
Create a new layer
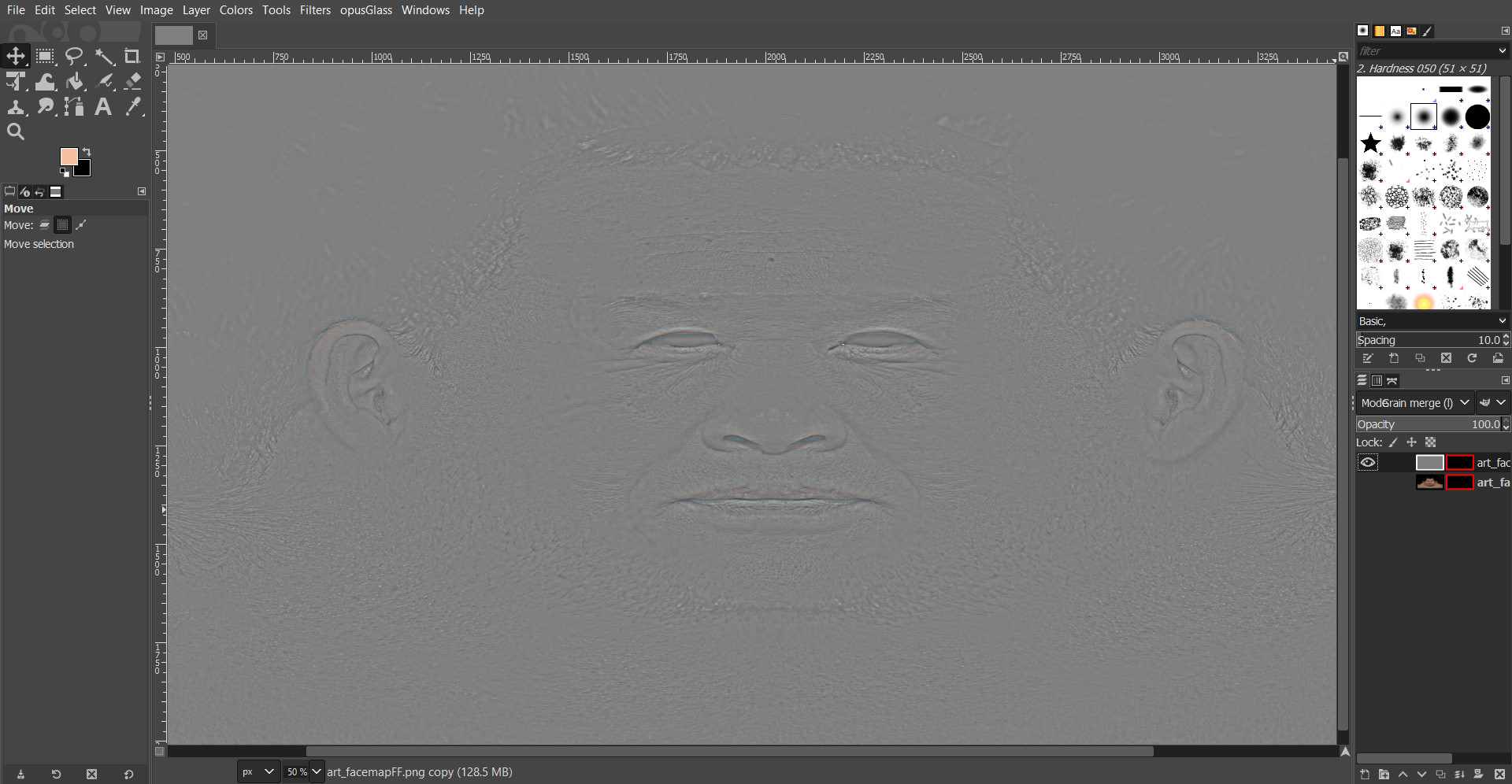1363,775
